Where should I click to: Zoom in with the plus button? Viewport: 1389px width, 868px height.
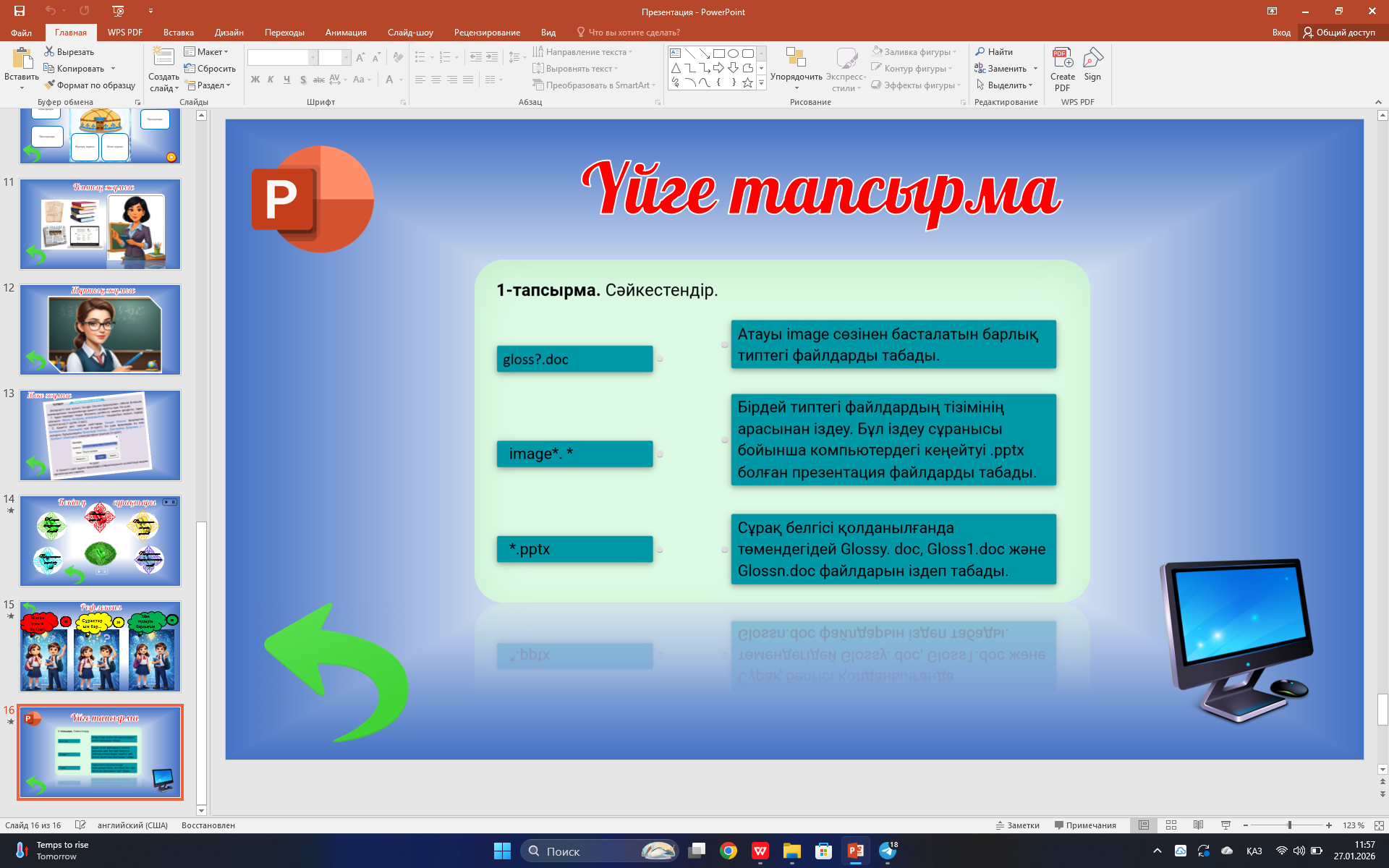click(1329, 825)
